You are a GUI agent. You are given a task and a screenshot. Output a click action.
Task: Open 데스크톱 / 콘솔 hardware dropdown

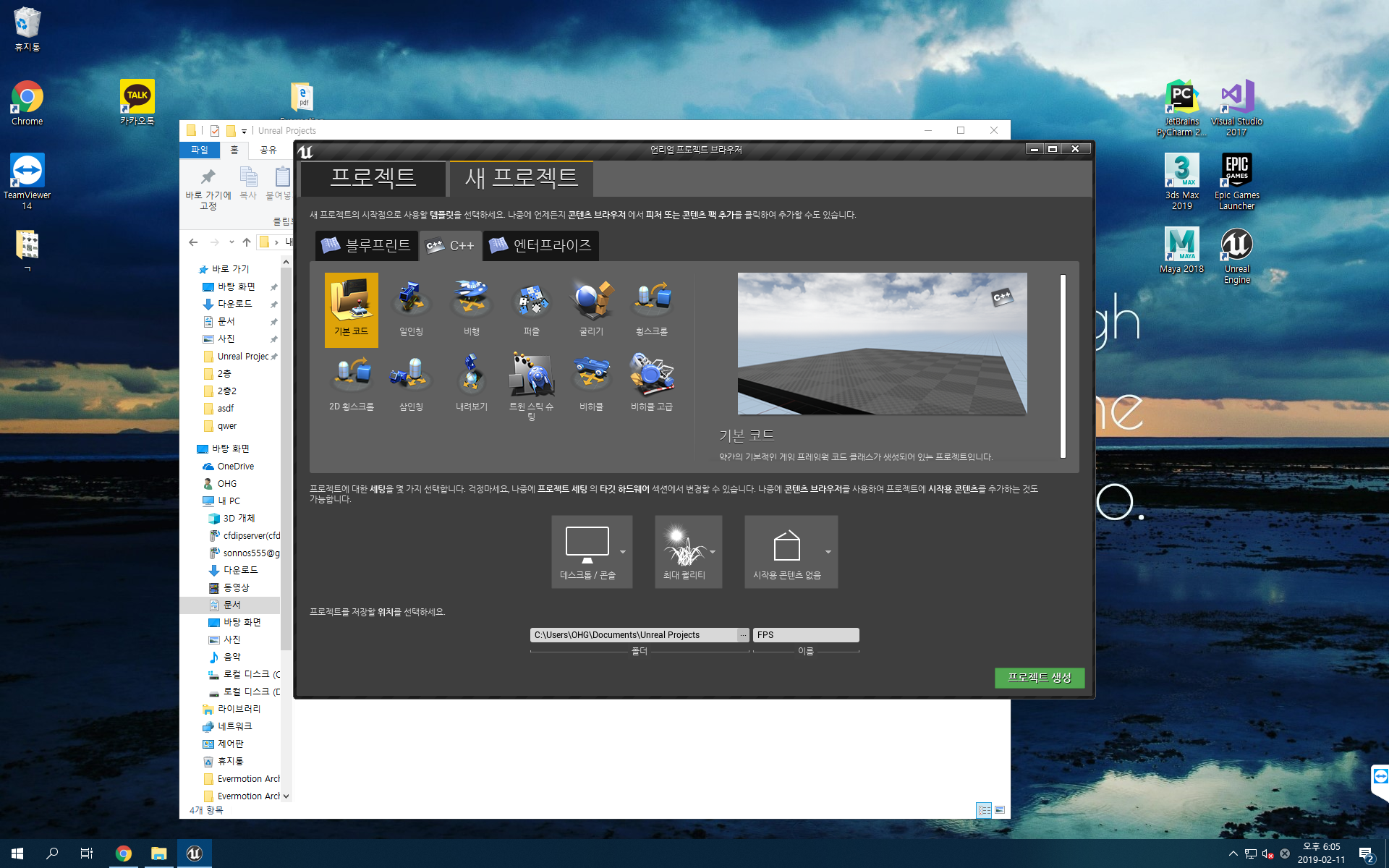click(592, 552)
